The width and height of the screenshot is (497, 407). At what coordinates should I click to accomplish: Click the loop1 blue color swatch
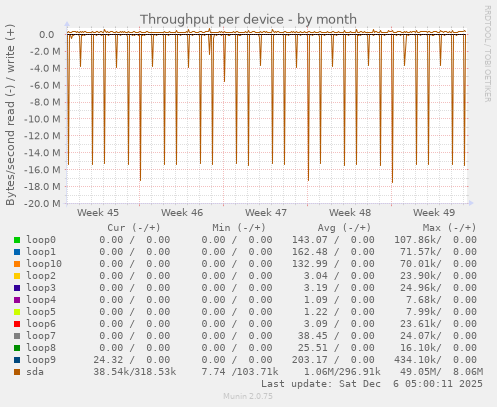[17, 252]
